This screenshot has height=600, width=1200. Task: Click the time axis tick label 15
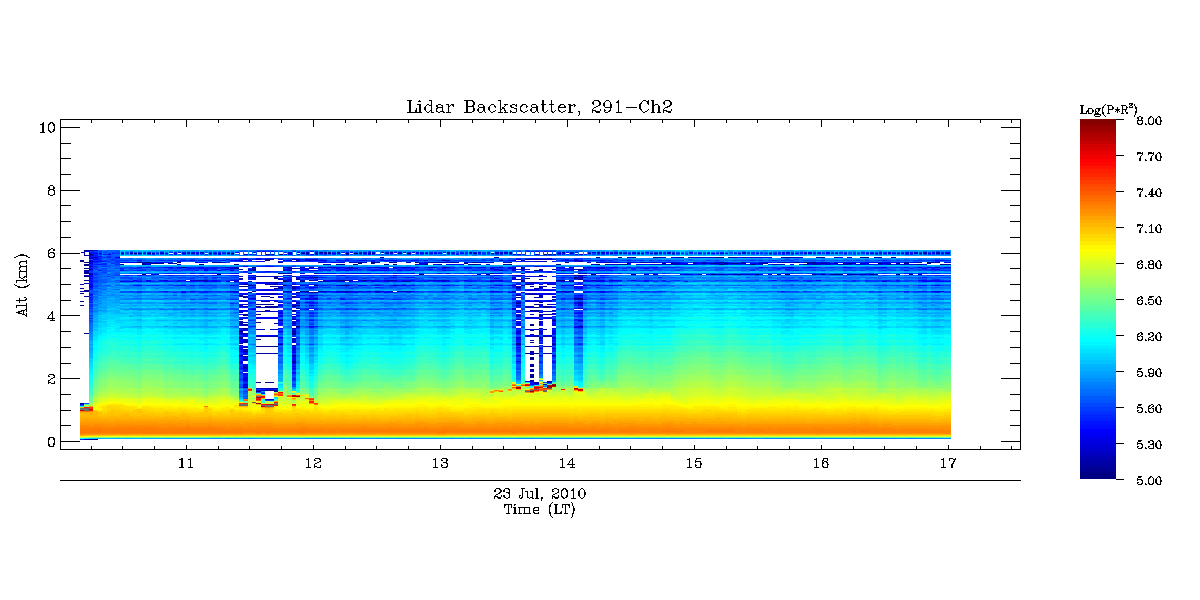coord(694,463)
